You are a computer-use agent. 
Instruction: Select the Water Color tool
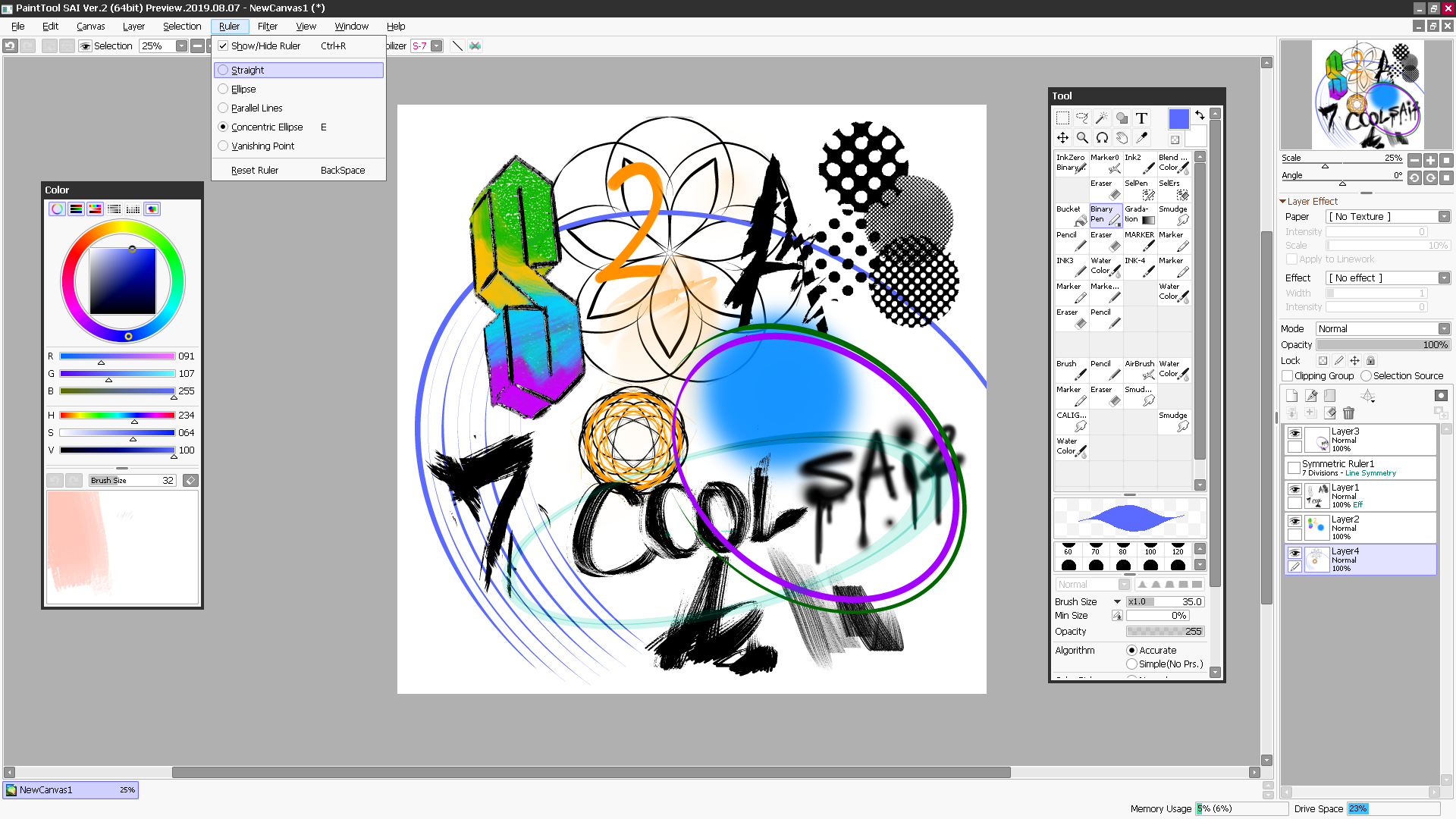point(1172,369)
